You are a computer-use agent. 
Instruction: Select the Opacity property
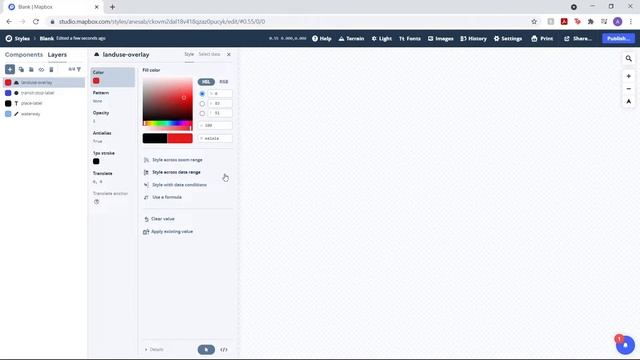click(113, 117)
